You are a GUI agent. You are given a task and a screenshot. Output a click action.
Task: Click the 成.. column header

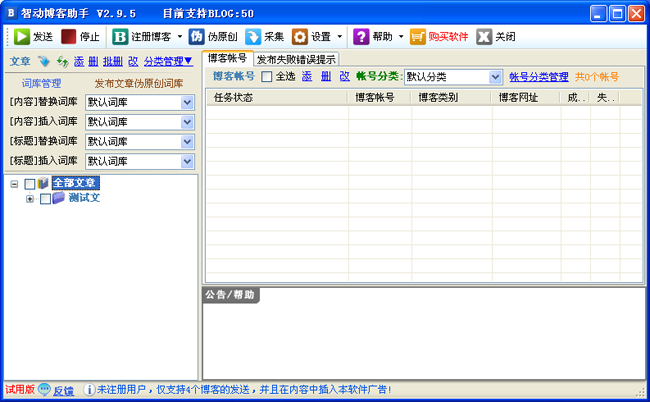tap(576, 98)
